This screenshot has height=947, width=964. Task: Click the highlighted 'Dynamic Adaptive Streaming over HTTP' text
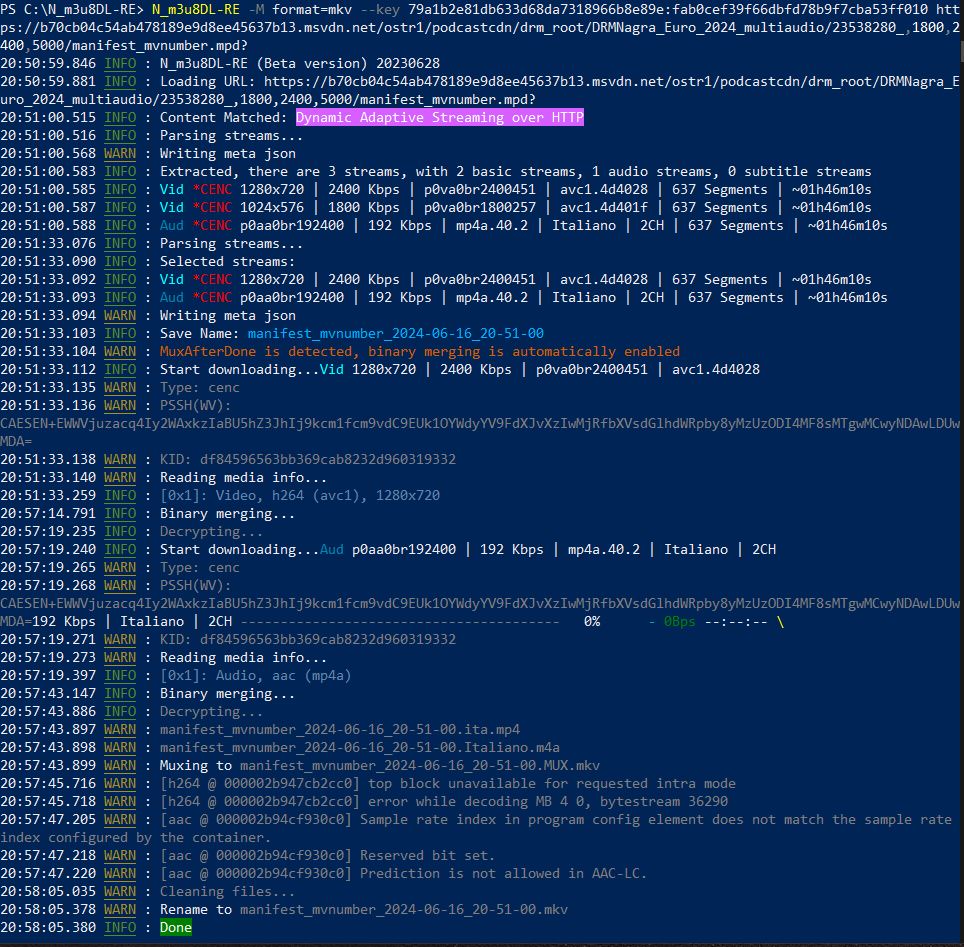coord(440,117)
